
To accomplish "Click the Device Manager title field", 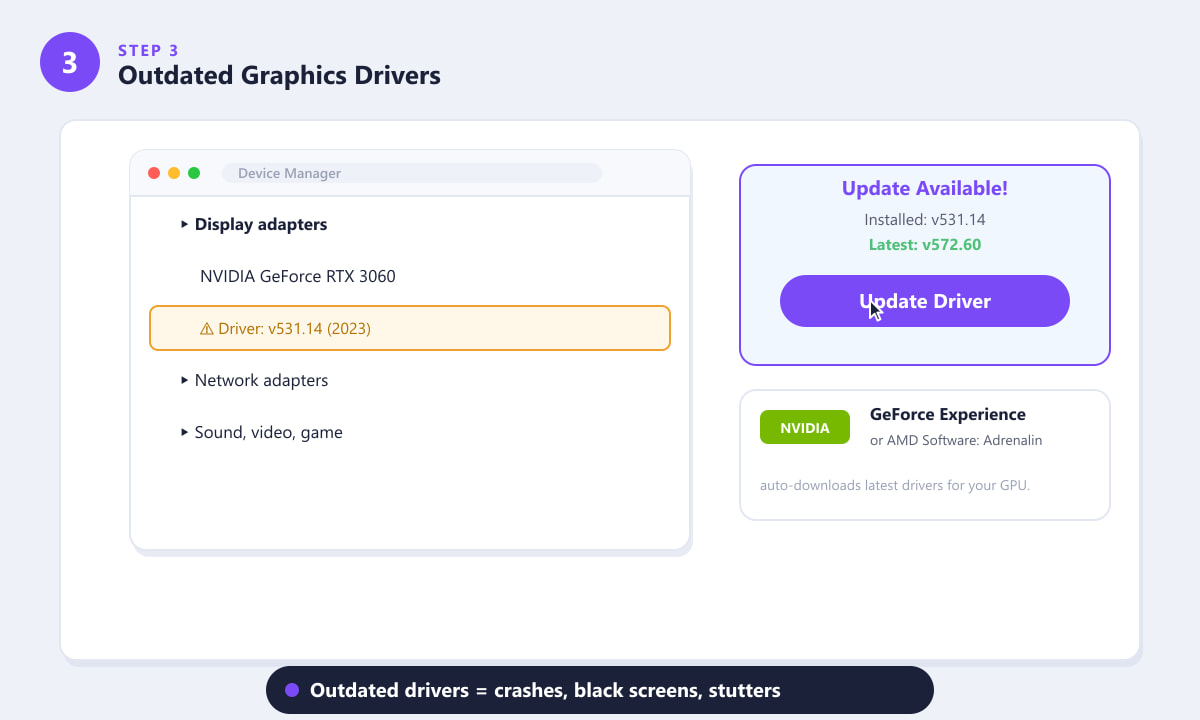I will [x=412, y=173].
